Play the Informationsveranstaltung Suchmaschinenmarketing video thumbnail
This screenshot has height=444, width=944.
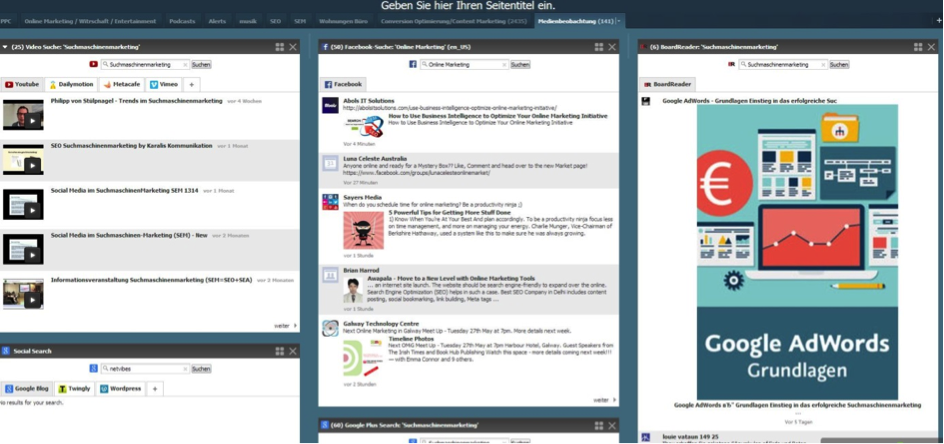(x=23, y=293)
